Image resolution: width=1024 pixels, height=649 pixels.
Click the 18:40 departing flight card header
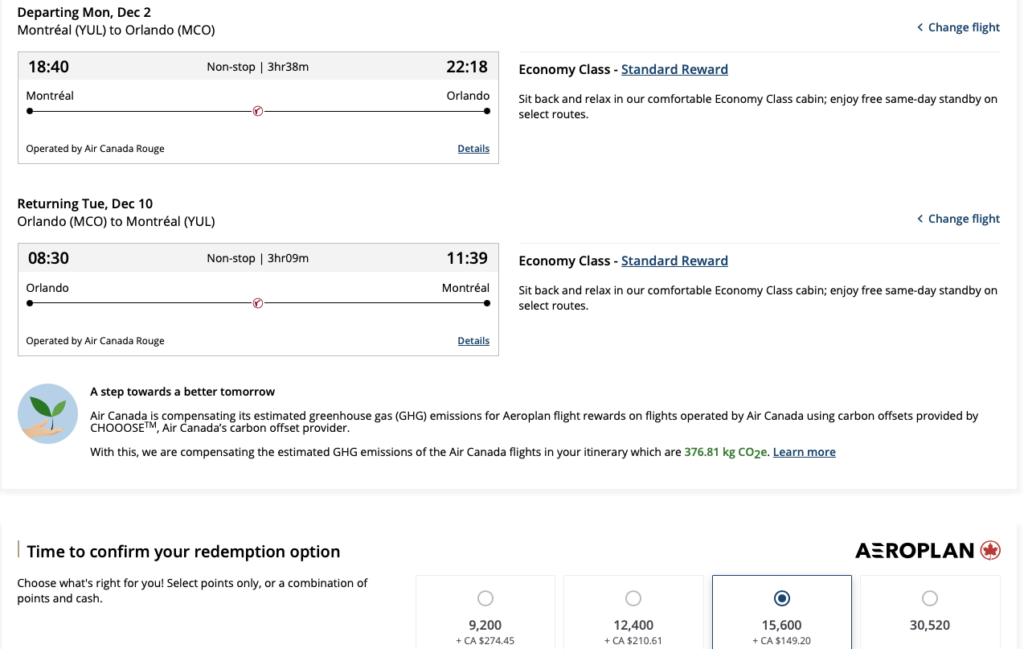click(x=258, y=67)
